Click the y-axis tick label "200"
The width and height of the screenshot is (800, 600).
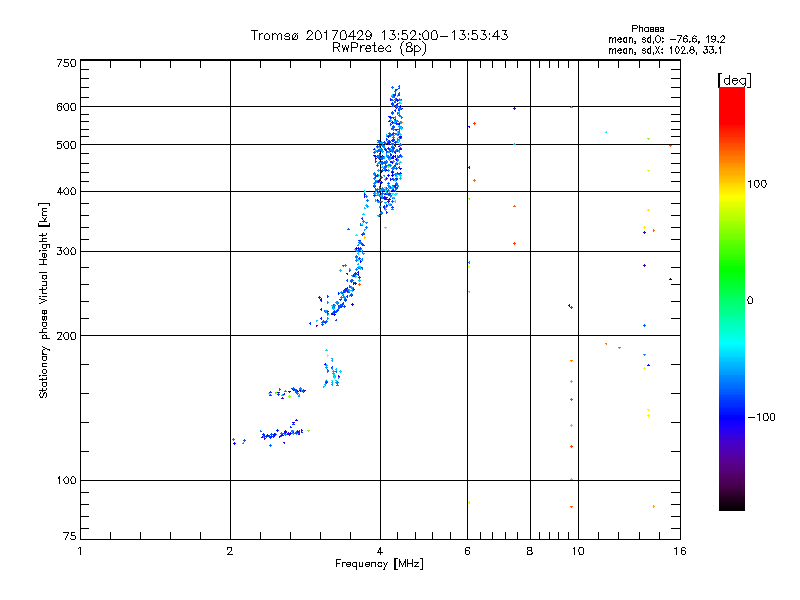pyautogui.click(x=66, y=336)
